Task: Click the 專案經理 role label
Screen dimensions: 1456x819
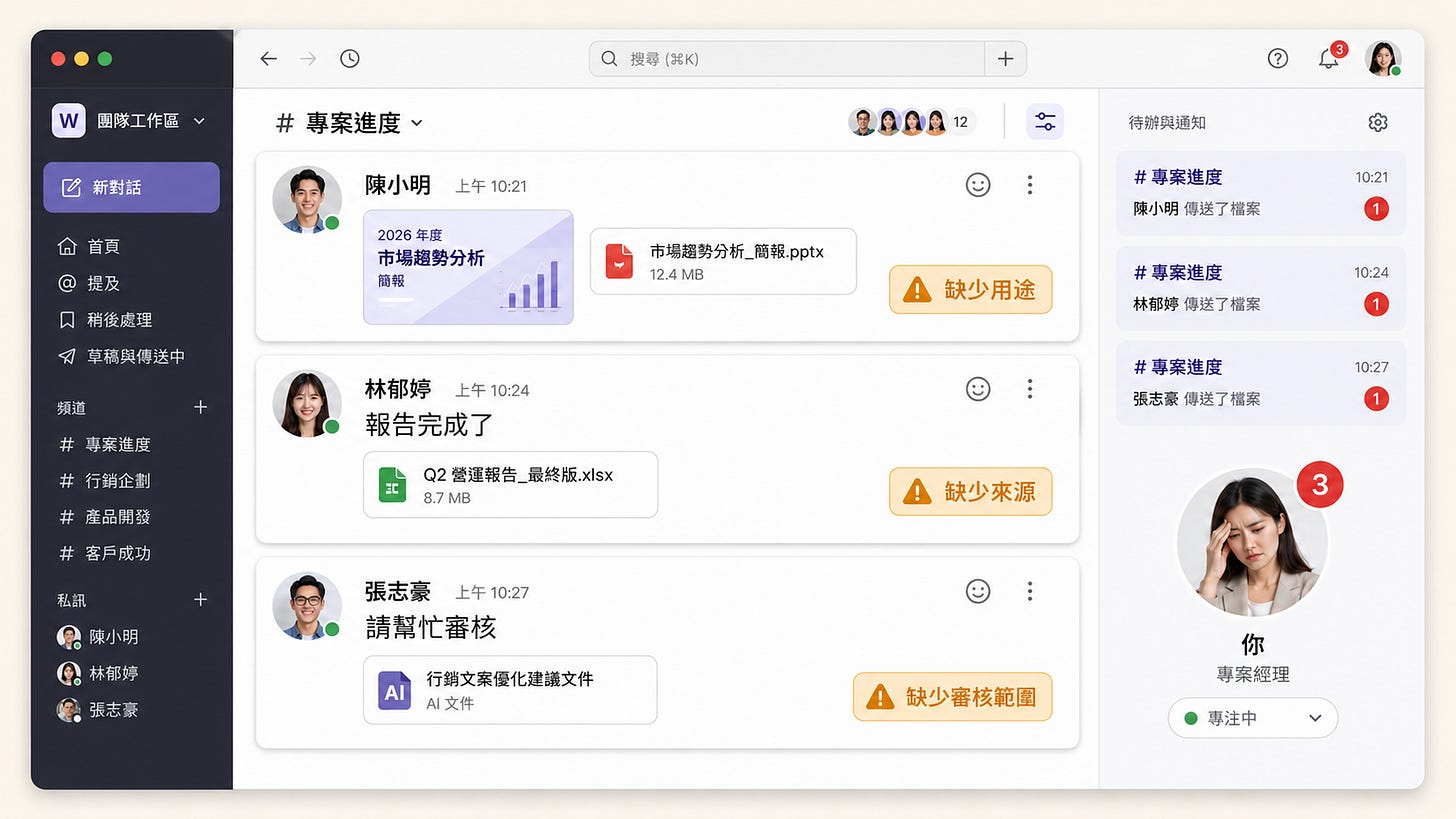Action: (1253, 675)
